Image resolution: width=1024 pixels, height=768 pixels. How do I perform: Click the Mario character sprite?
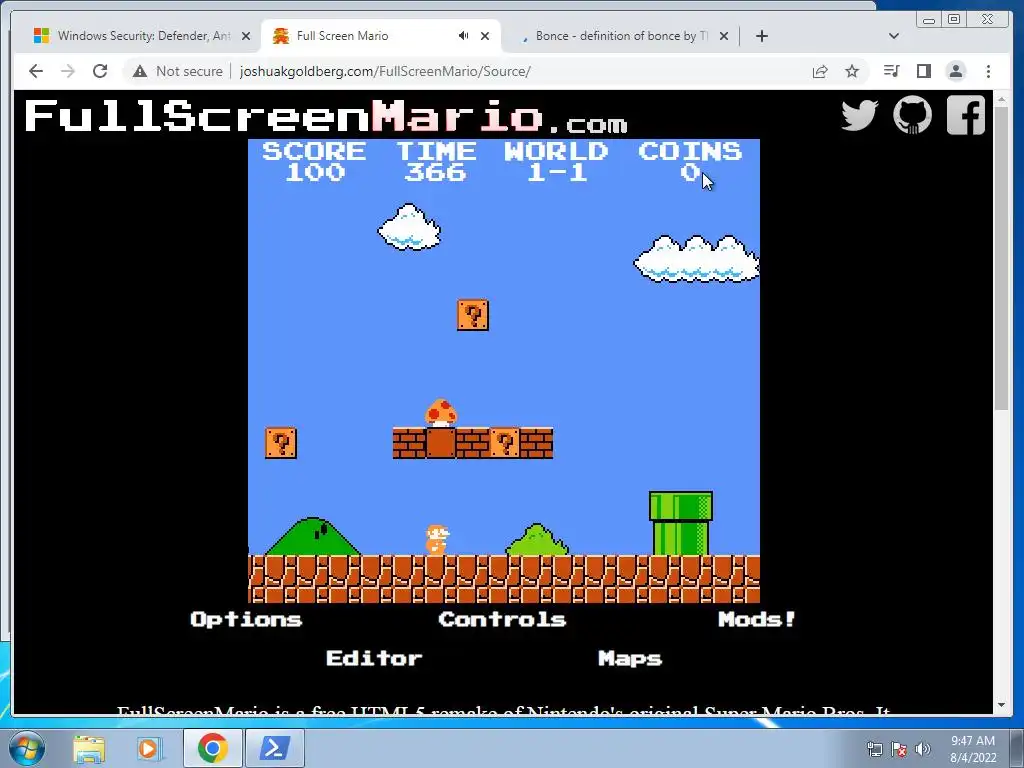pyautogui.click(x=437, y=540)
